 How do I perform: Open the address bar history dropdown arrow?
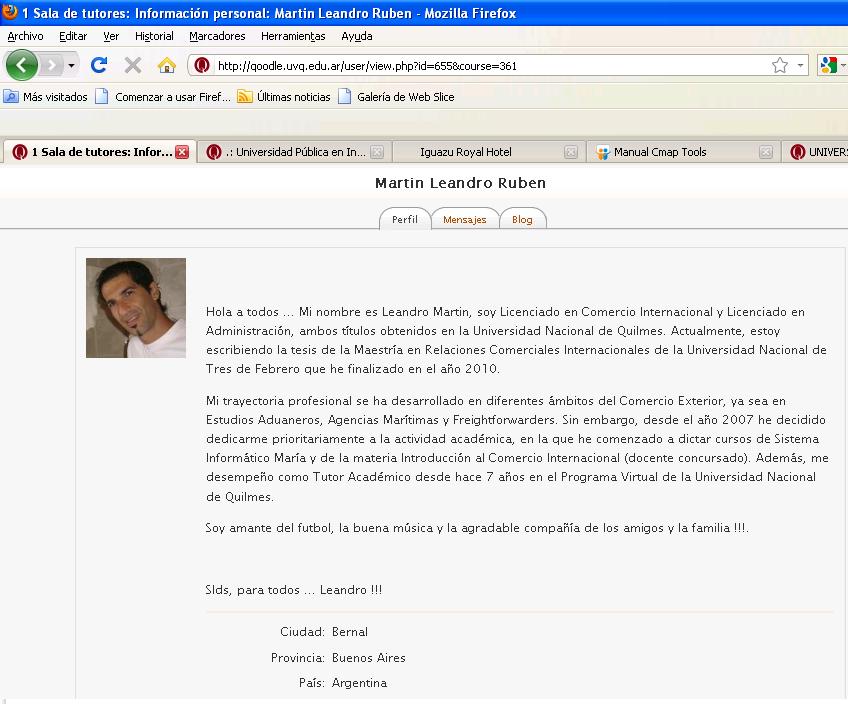pyautogui.click(x=800, y=65)
